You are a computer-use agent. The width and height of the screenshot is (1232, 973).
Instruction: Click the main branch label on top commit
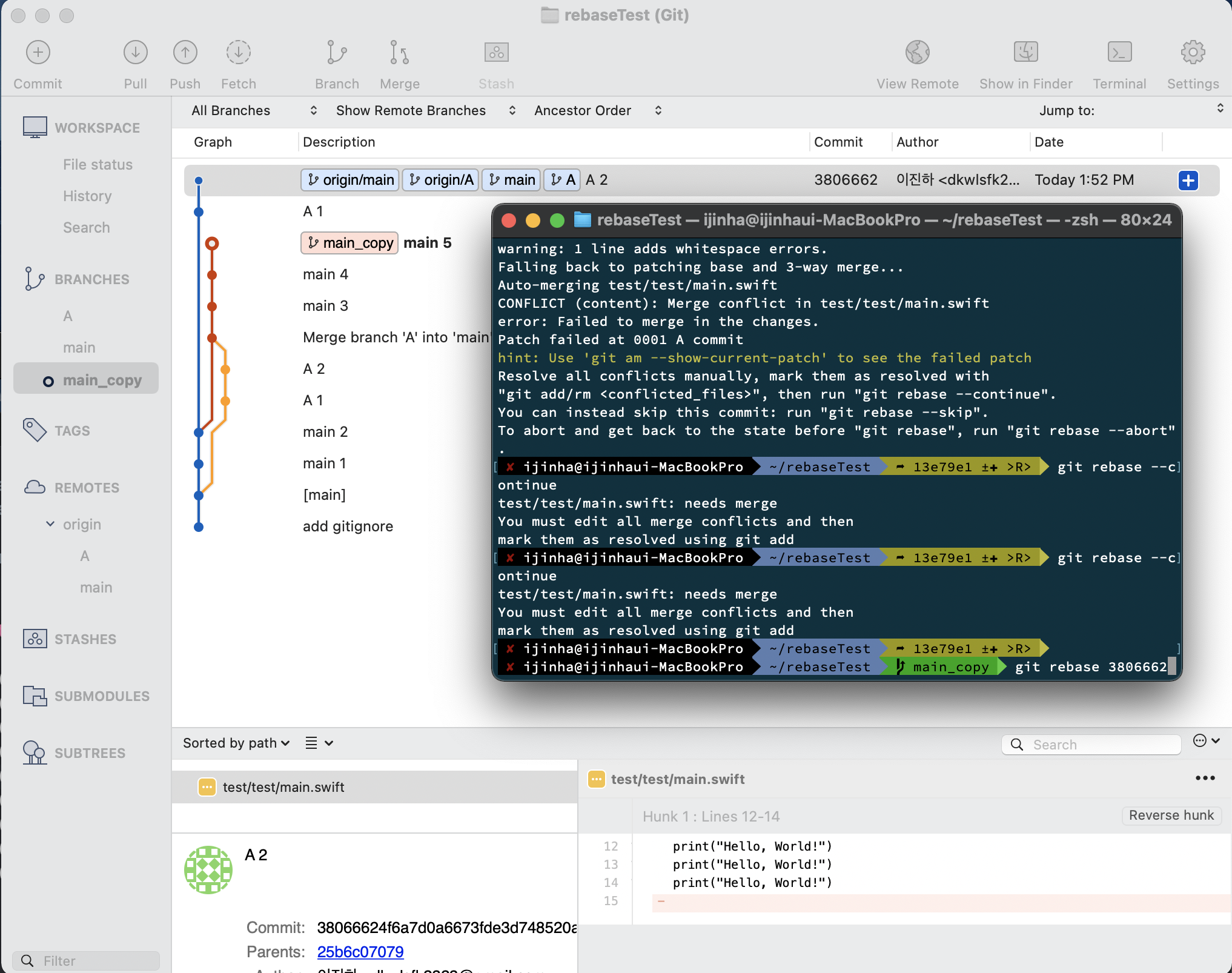point(511,180)
